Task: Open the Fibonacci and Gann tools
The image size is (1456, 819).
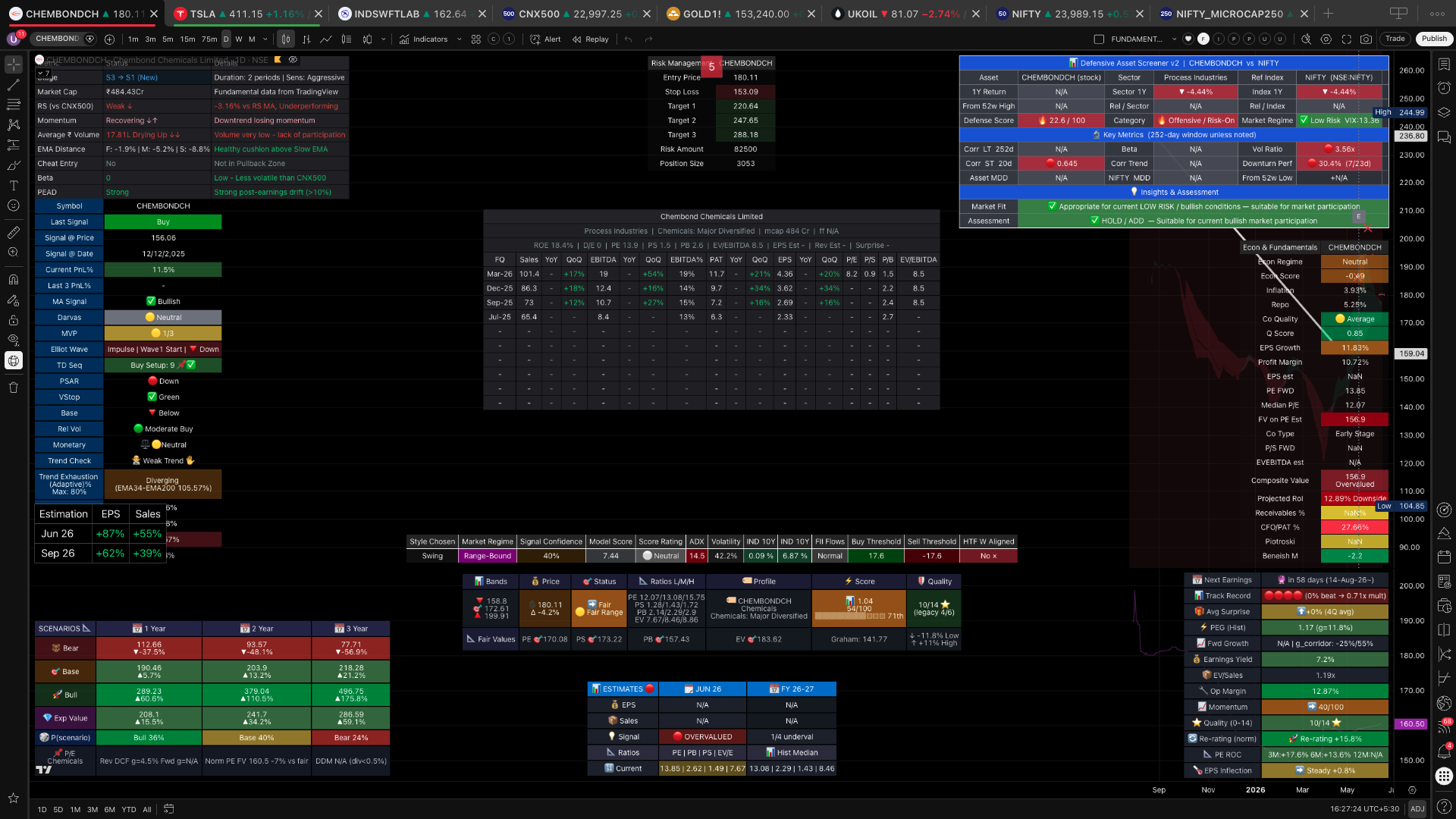Action: (14, 105)
